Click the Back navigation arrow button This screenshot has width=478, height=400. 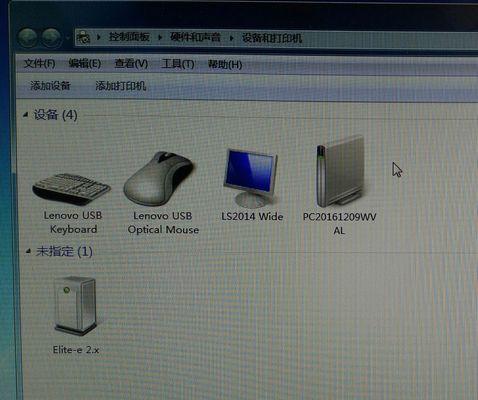click(28, 37)
